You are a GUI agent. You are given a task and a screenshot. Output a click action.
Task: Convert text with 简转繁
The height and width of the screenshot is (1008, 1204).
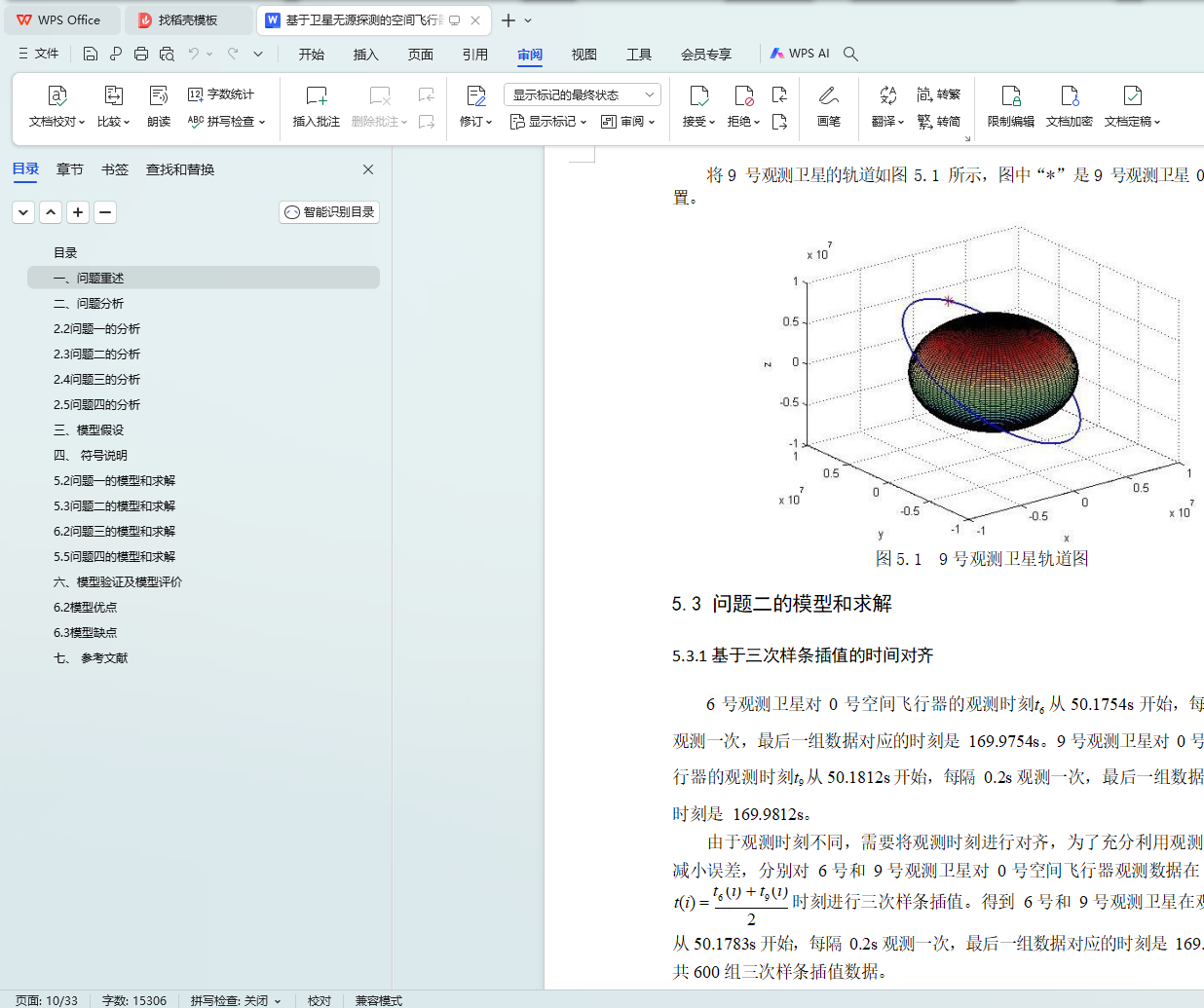tap(939, 94)
